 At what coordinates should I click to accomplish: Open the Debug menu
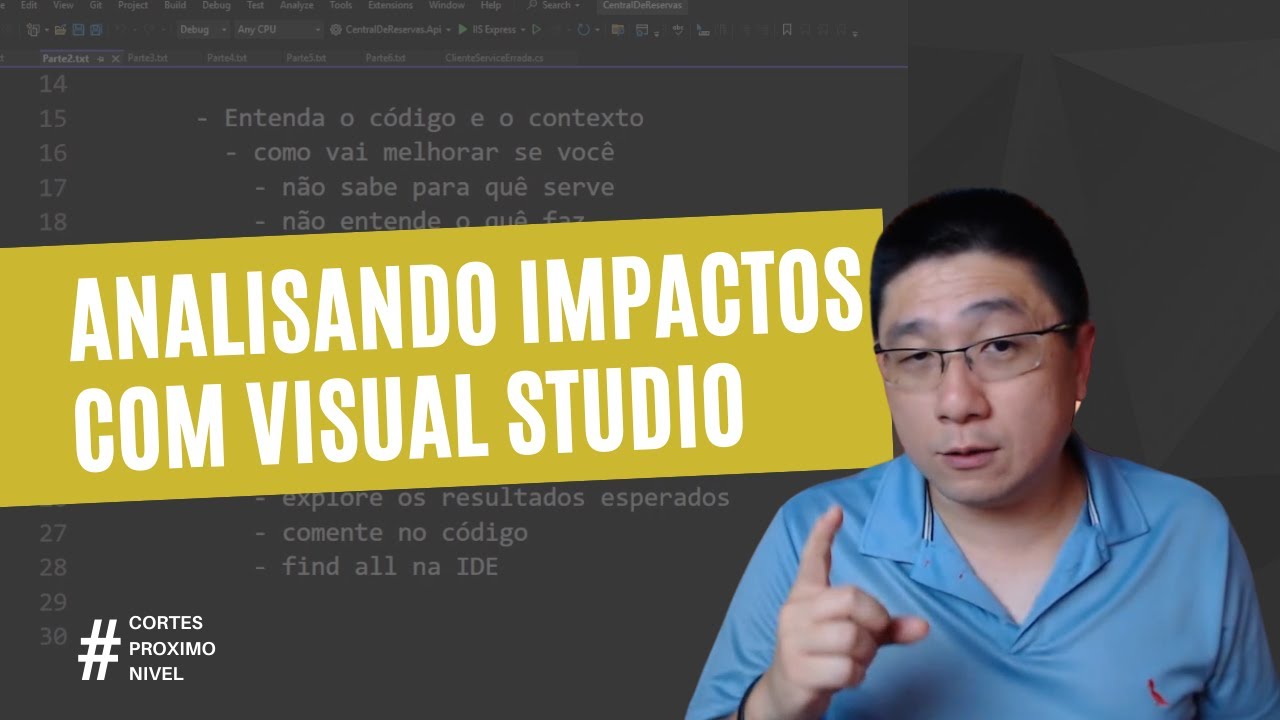[x=216, y=5]
